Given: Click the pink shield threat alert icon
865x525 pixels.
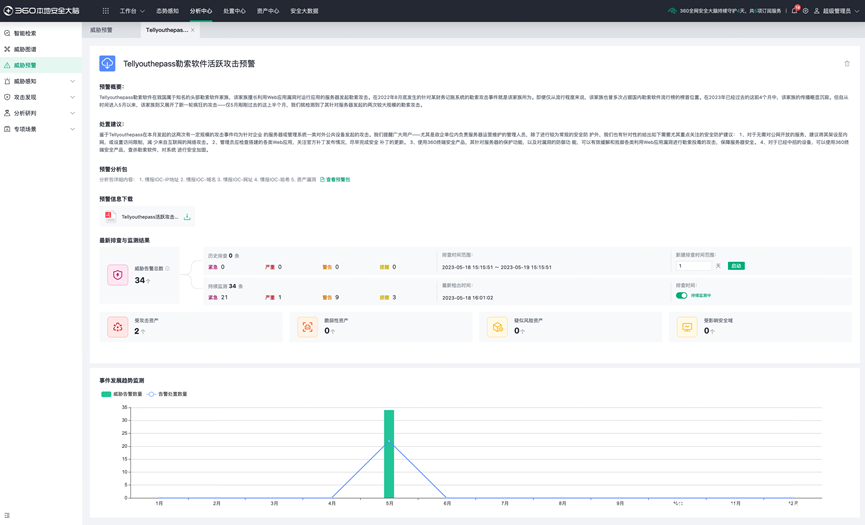Looking at the screenshot, I should point(118,275).
